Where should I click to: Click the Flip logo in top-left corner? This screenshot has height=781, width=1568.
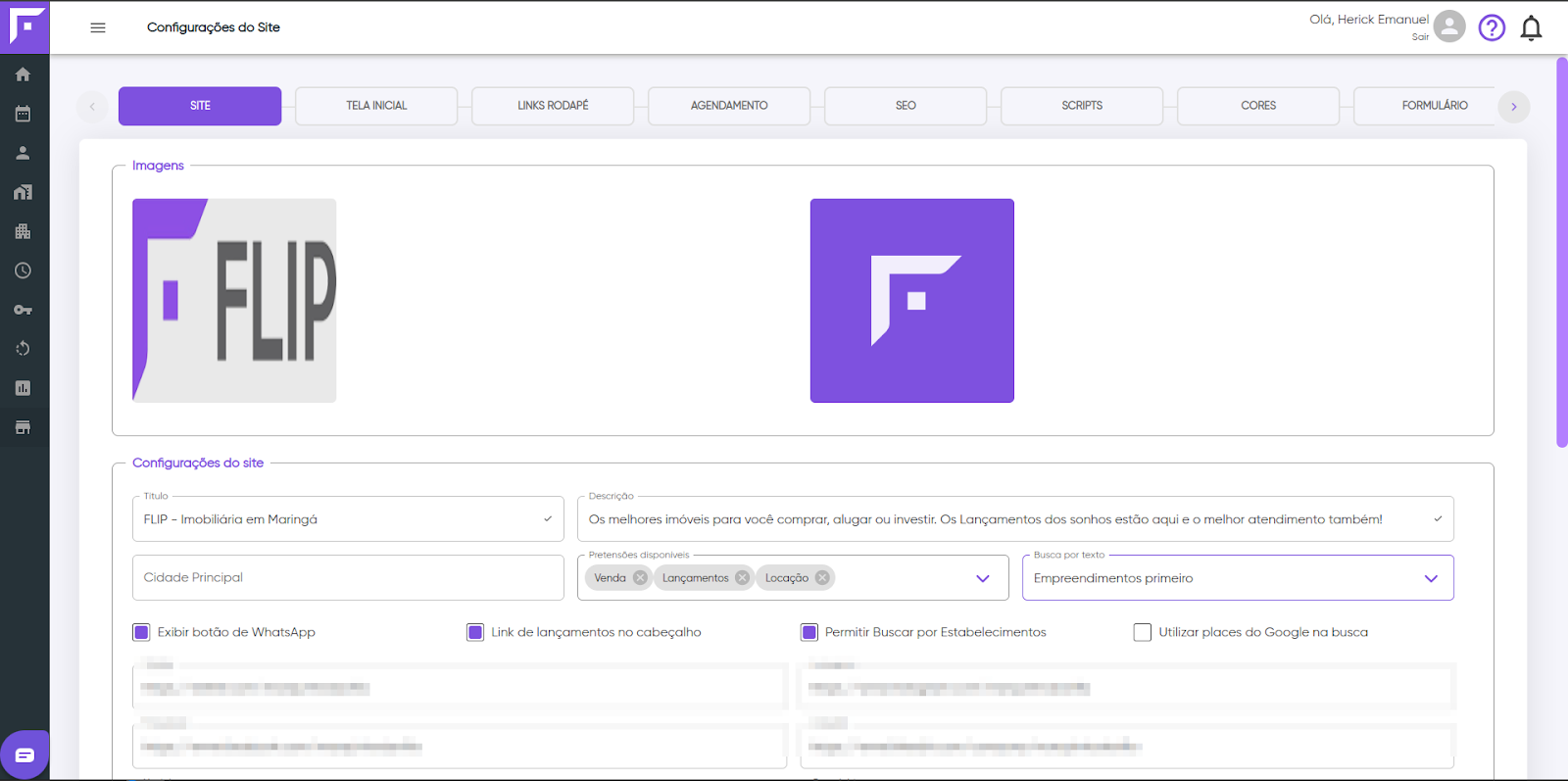tap(26, 25)
